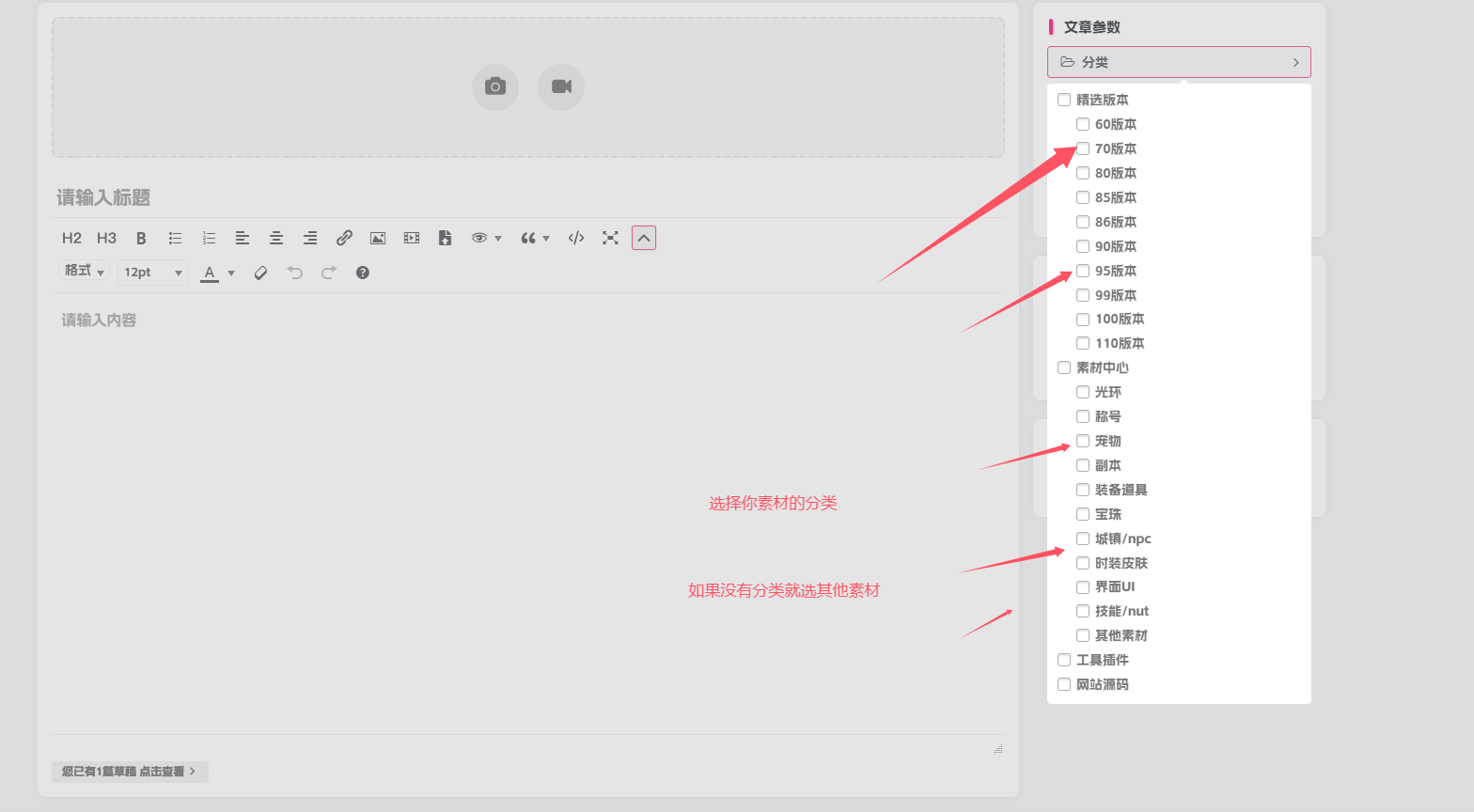Tick the 99版本 checkbox
The width and height of the screenshot is (1474, 812).
coord(1083,295)
